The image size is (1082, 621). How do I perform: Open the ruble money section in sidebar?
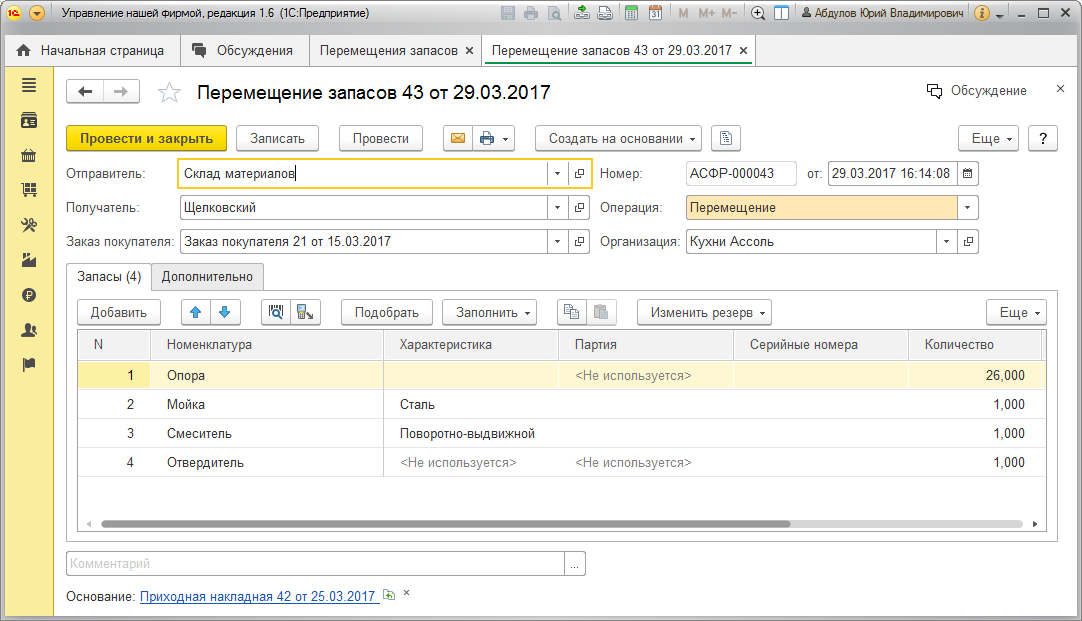[29, 295]
